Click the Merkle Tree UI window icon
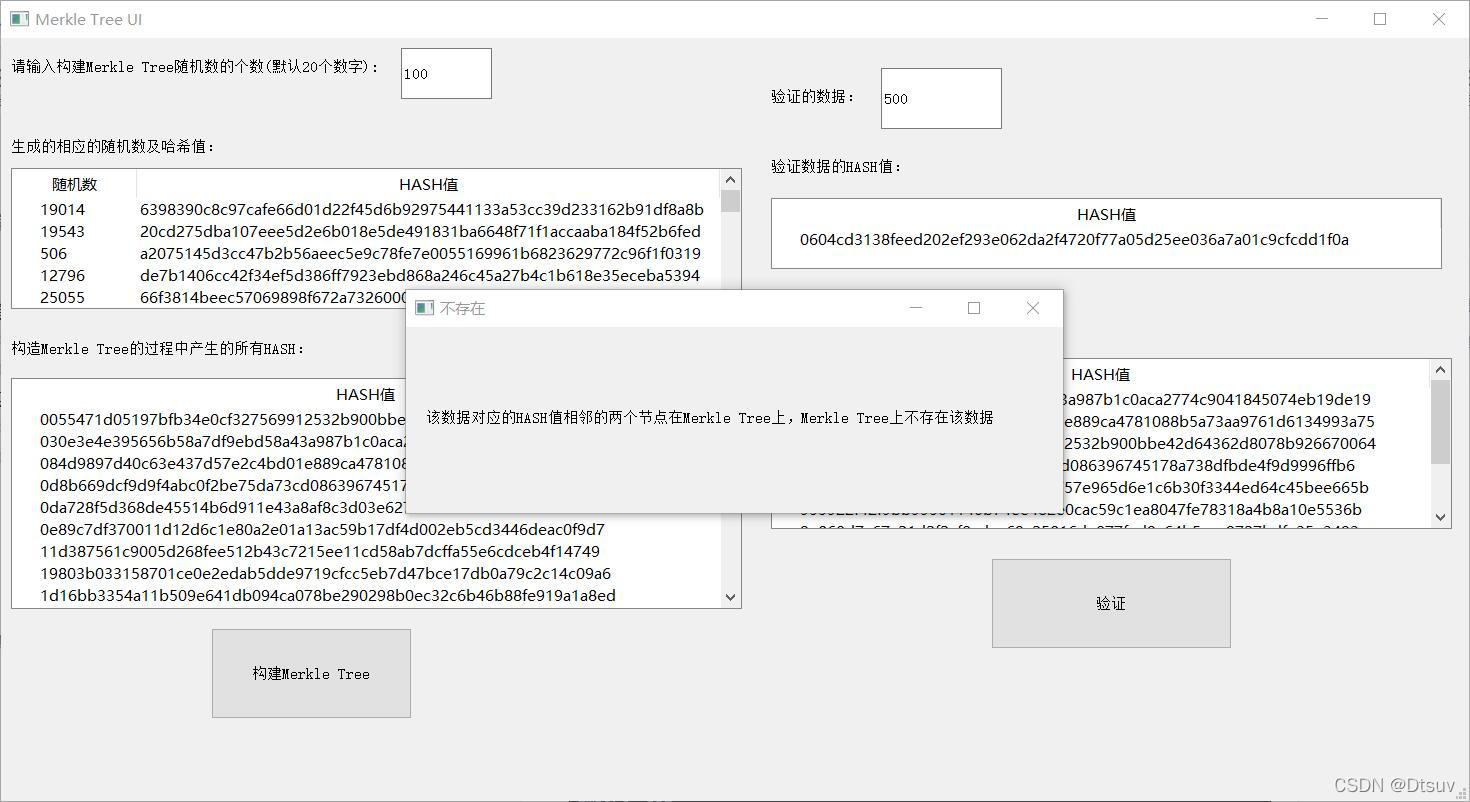1470x802 pixels. (x=19, y=19)
